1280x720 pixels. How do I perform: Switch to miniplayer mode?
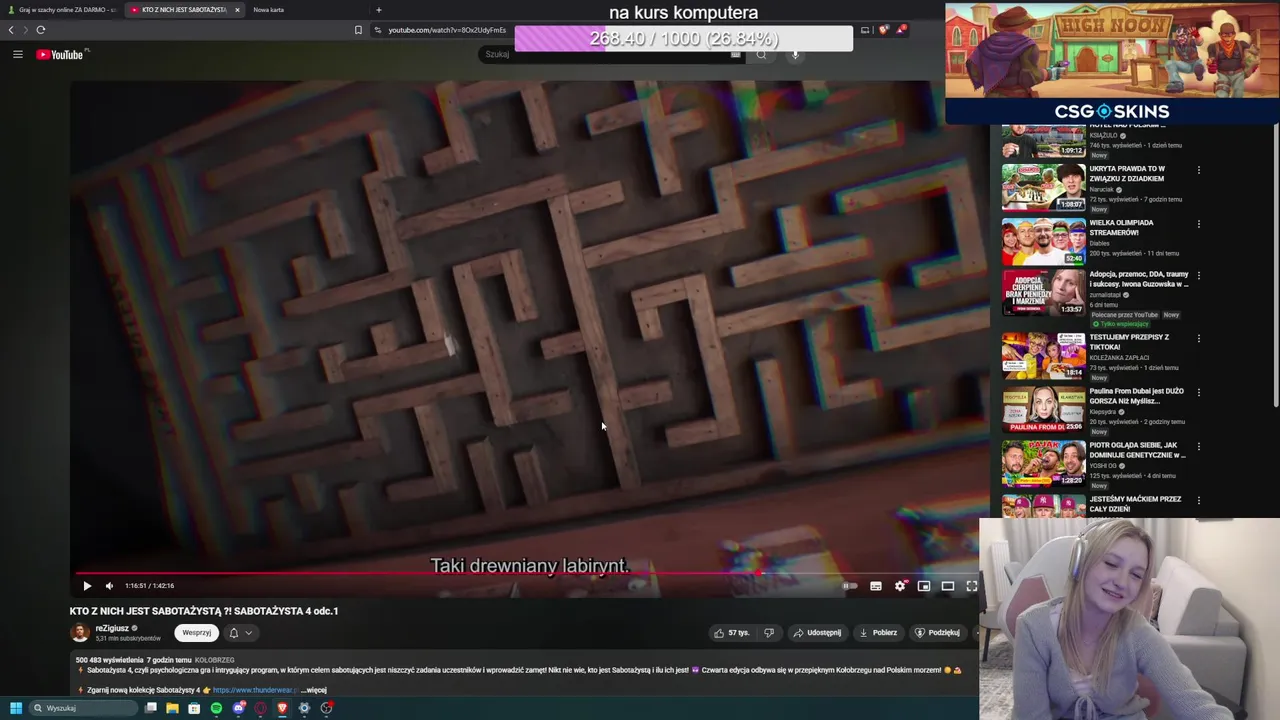tap(924, 586)
